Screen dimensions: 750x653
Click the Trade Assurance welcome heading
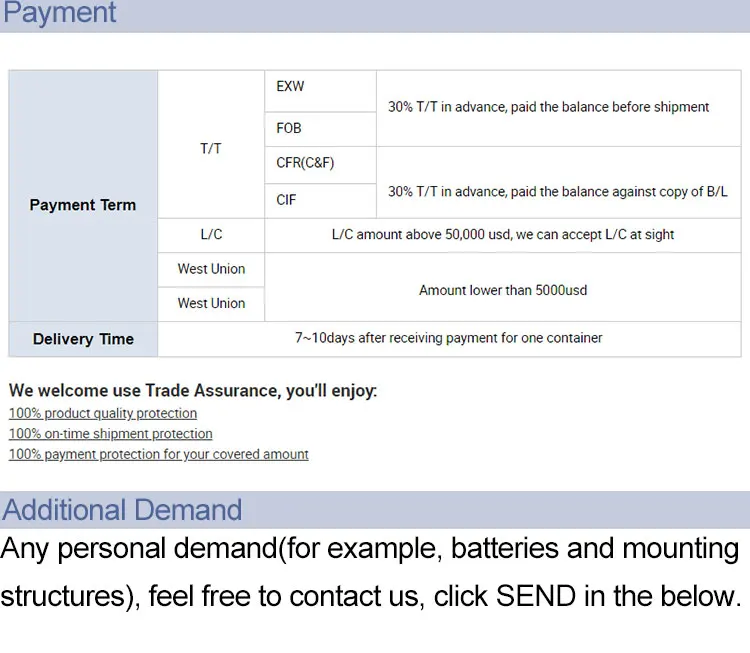193,391
